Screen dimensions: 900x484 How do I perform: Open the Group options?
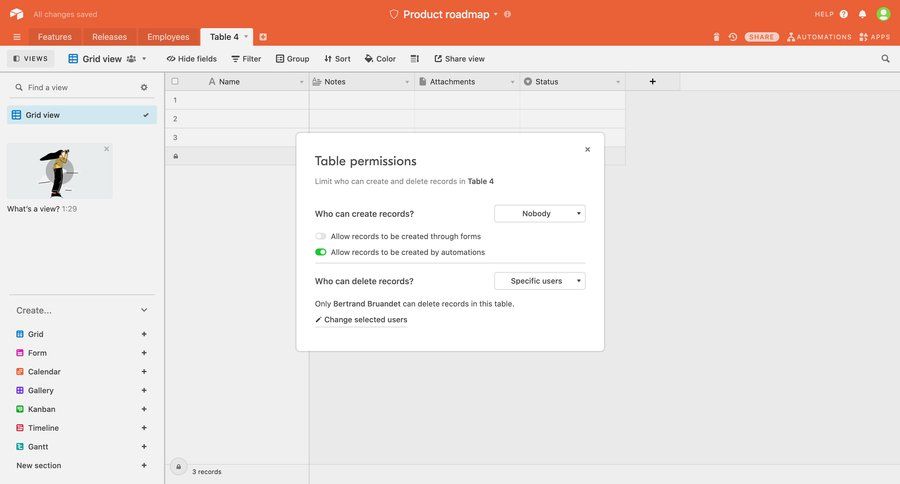click(x=293, y=59)
